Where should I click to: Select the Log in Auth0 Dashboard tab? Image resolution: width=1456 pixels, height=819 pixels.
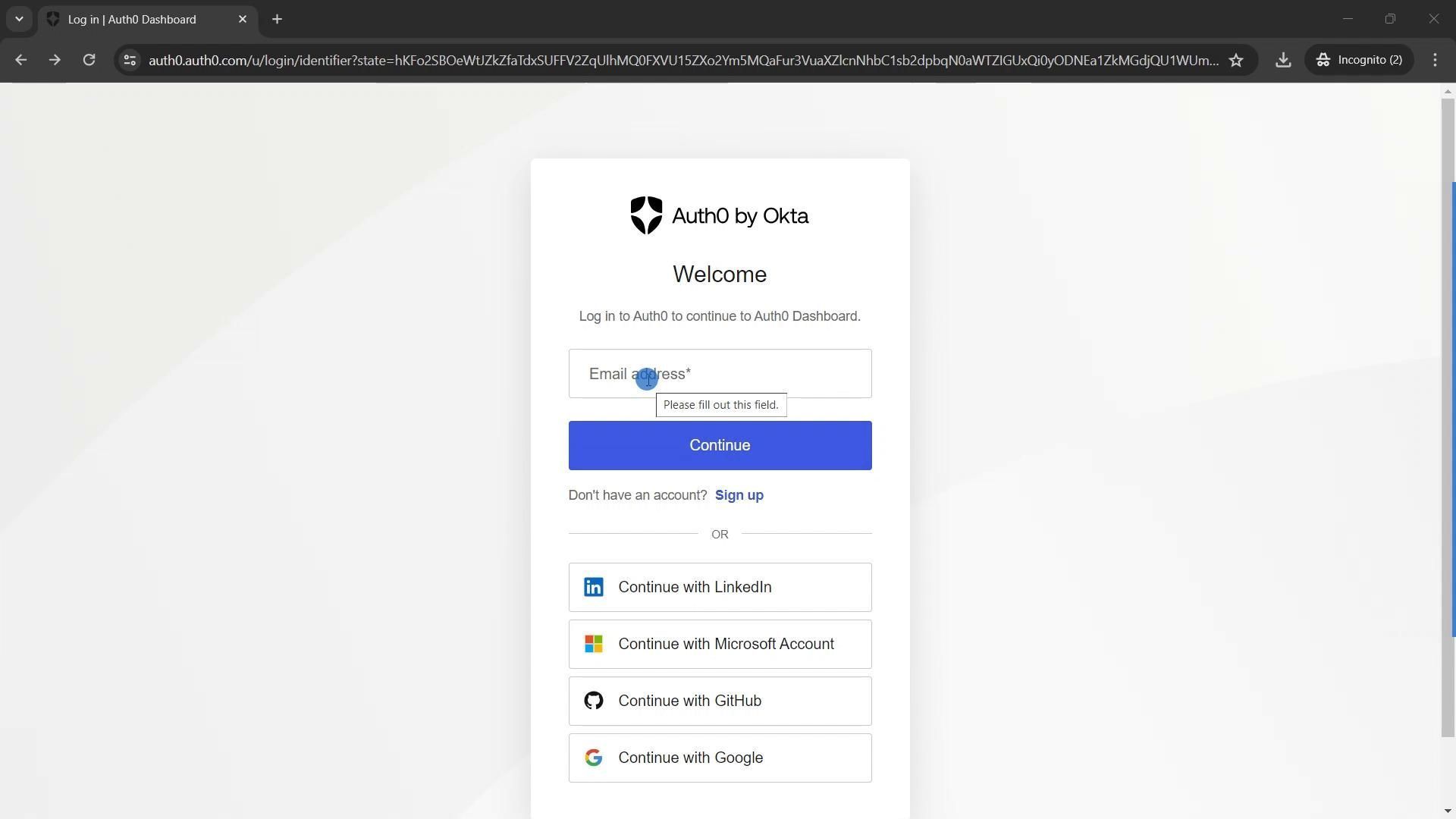click(x=133, y=20)
